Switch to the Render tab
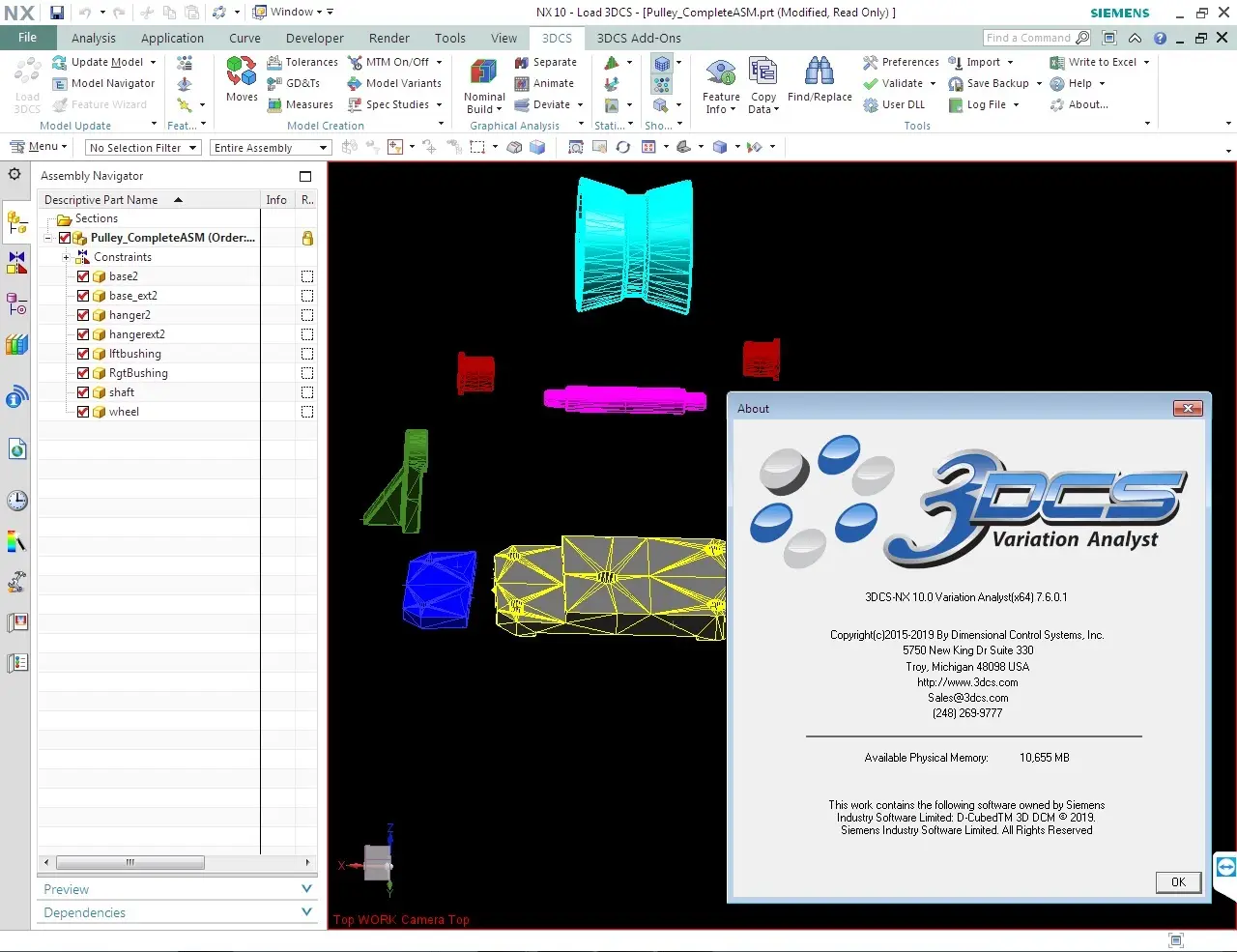The image size is (1237, 952). coord(389,38)
